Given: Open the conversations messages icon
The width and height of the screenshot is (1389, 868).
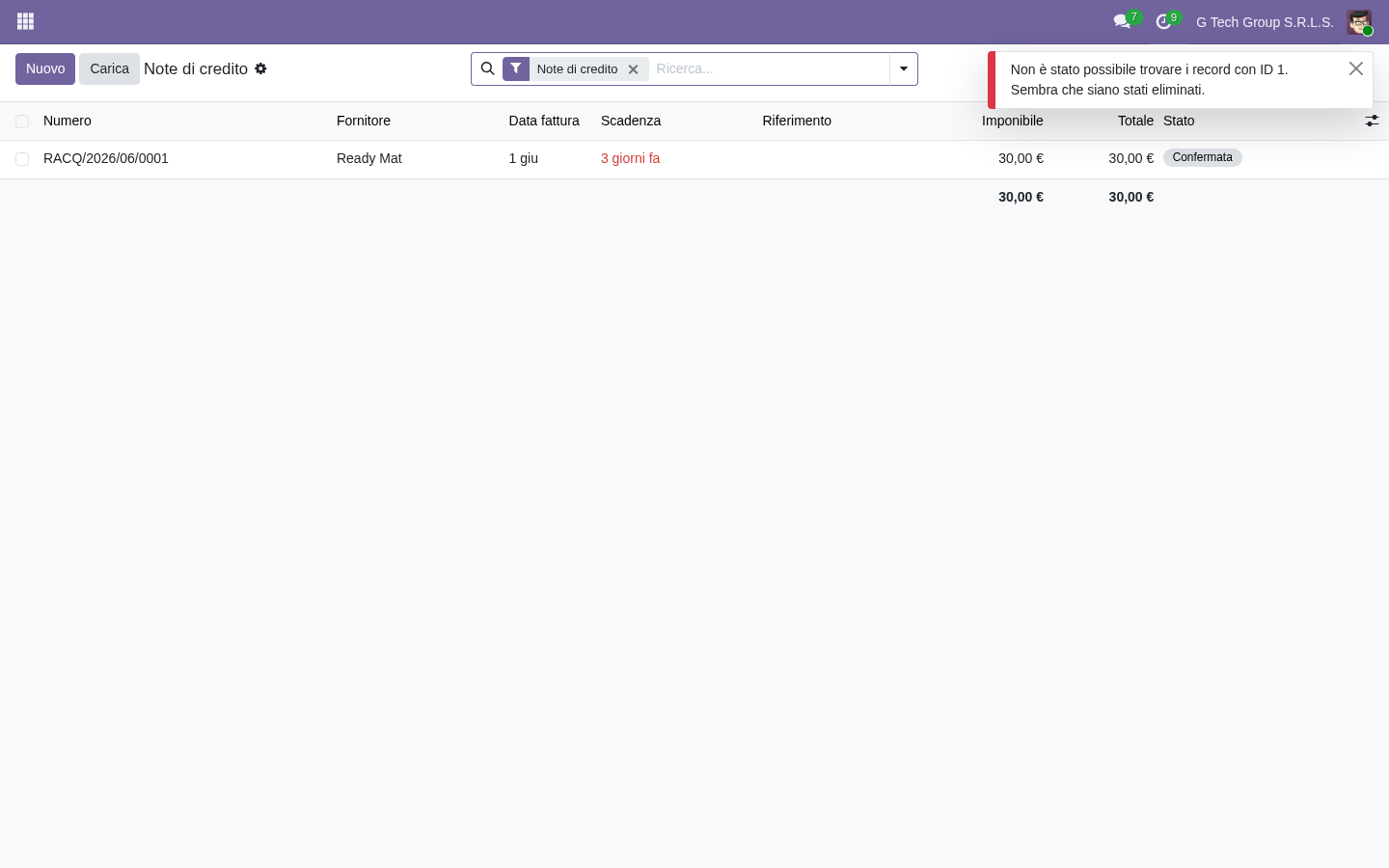Looking at the screenshot, I should pyautogui.click(x=1122, y=21).
